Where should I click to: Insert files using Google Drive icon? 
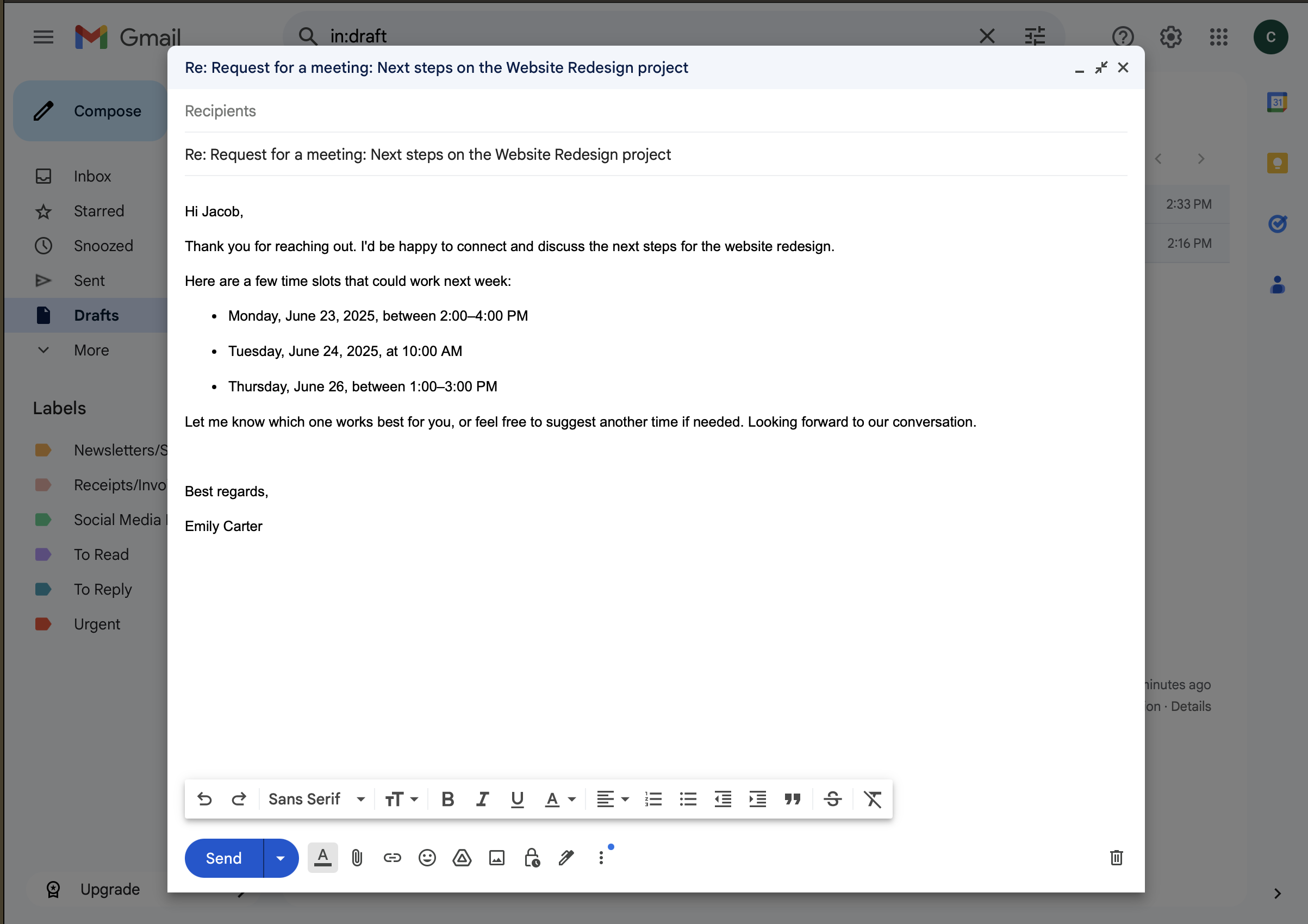(462, 858)
